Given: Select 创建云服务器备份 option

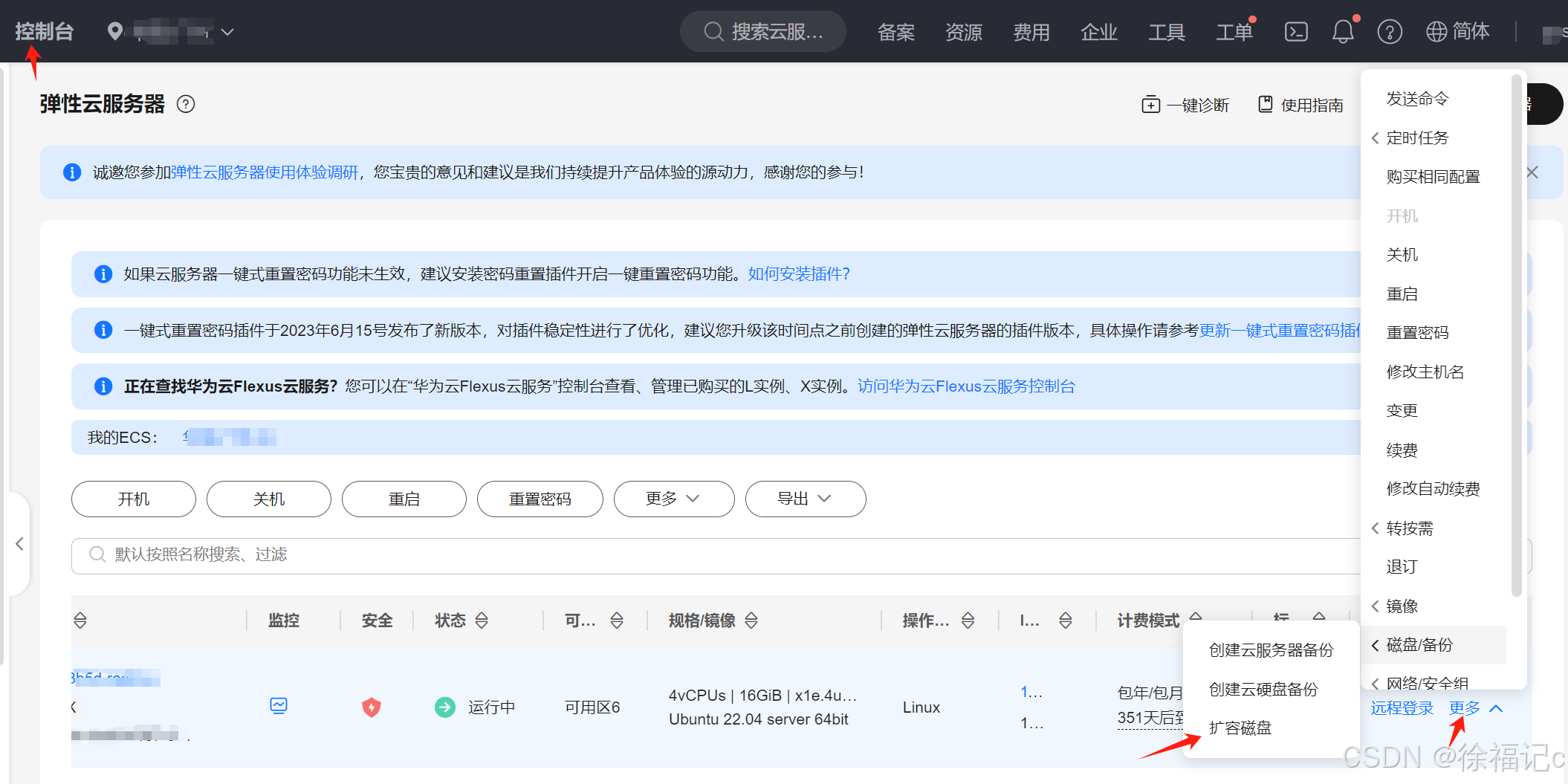Looking at the screenshot, I should click(1271, 650).
